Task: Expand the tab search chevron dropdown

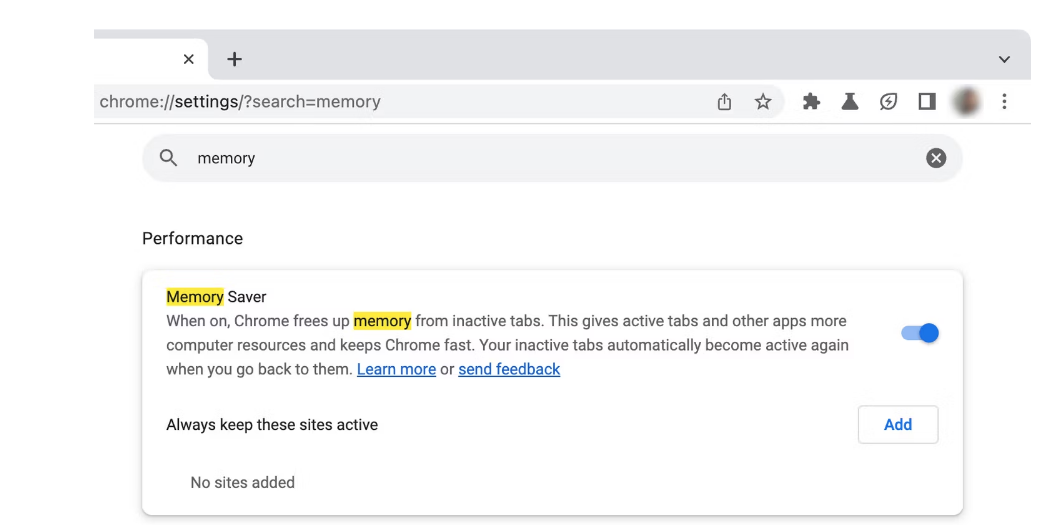Action: (x=1004, y=60)
